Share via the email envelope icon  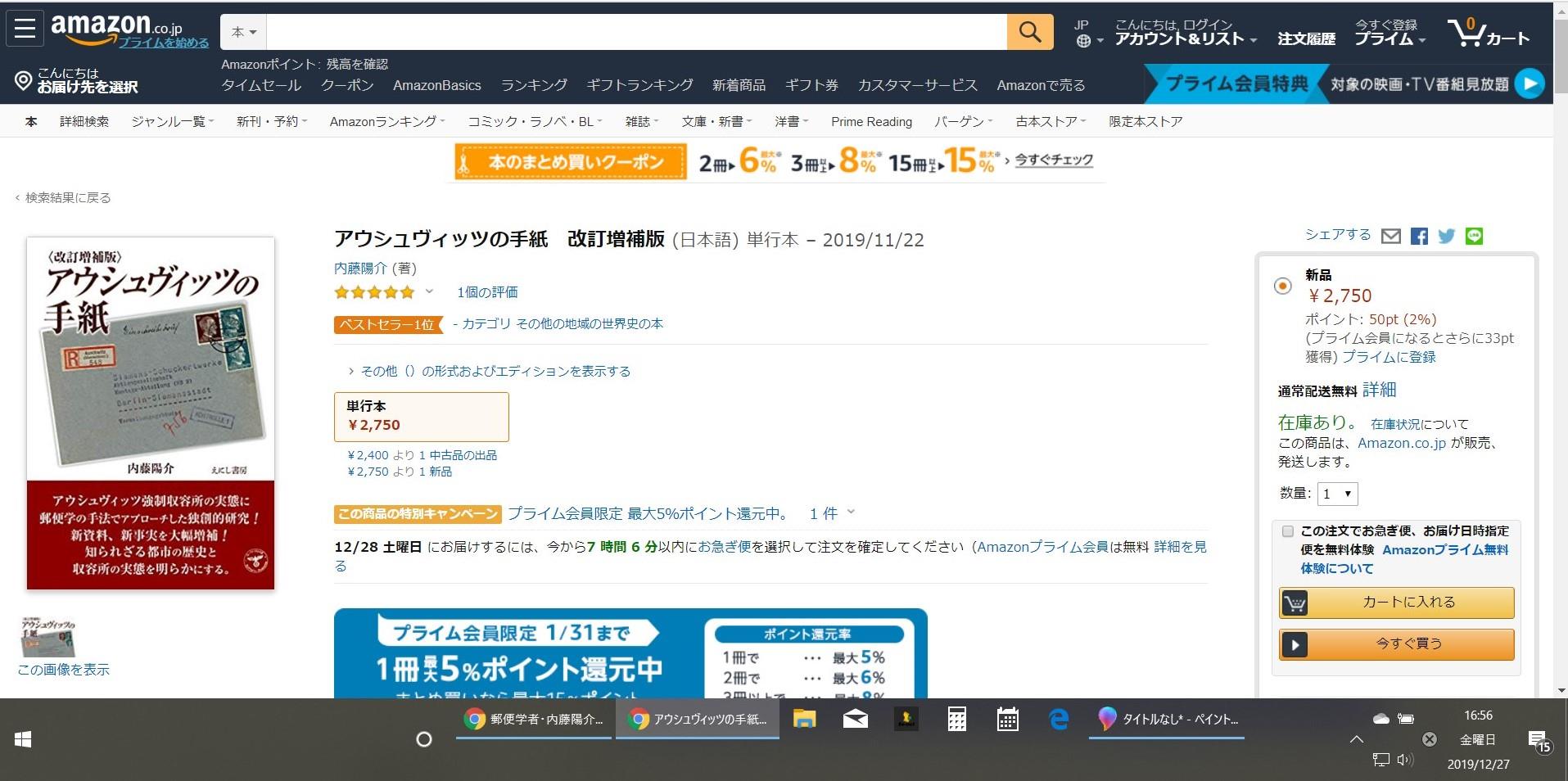point(1390,237)
